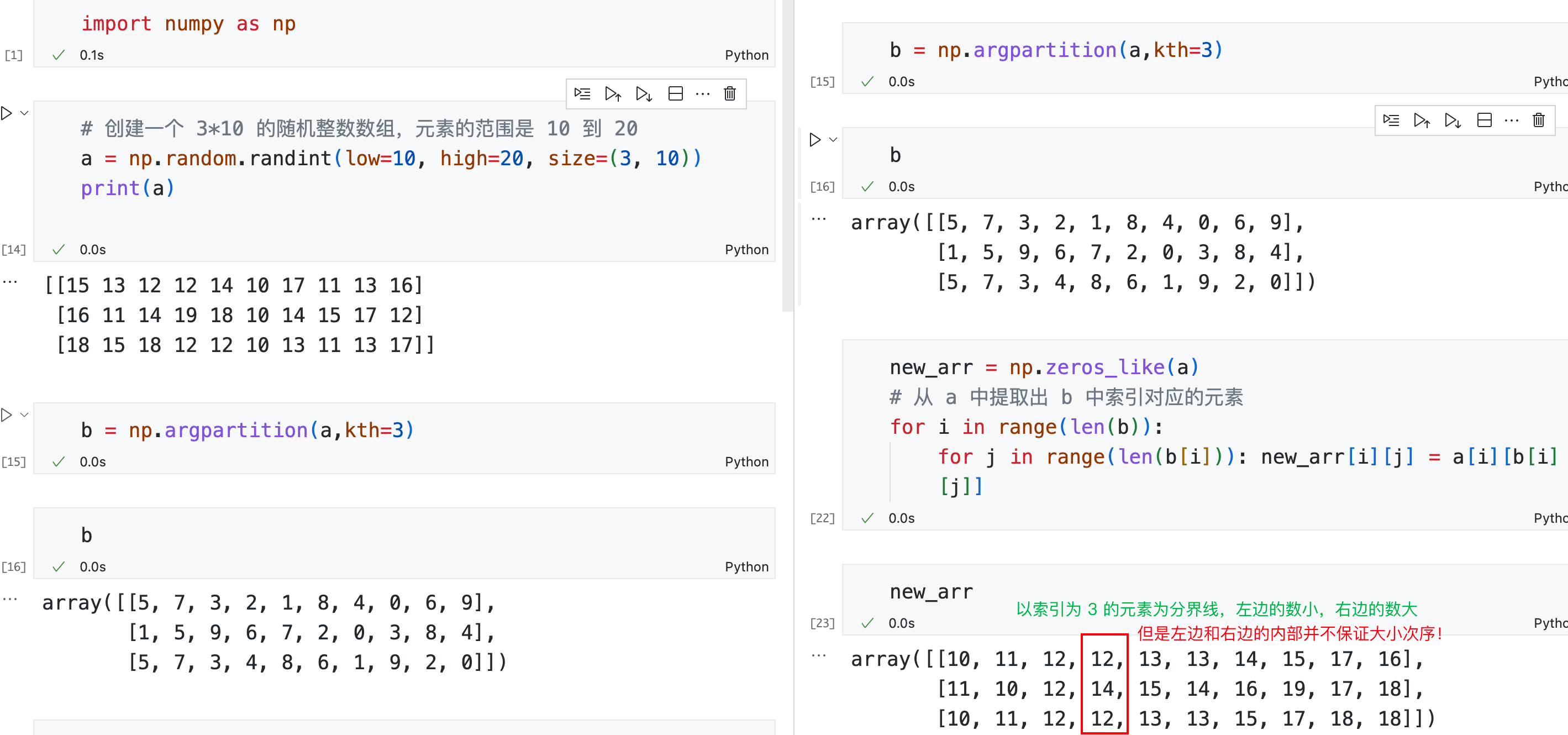1568x735 pixels.
Task: Click Python language label of cell 14
Action: [x=746, y=250]
